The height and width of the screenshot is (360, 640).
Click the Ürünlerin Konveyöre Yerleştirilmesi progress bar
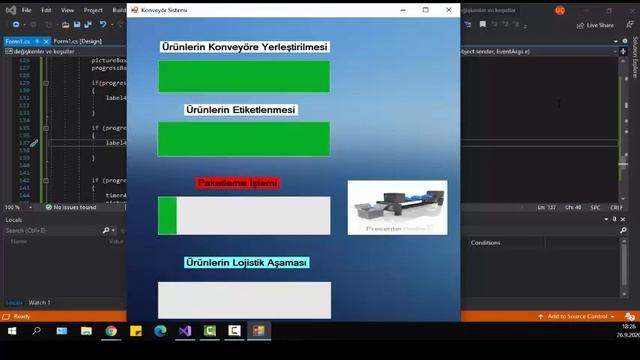click(244, 76)
